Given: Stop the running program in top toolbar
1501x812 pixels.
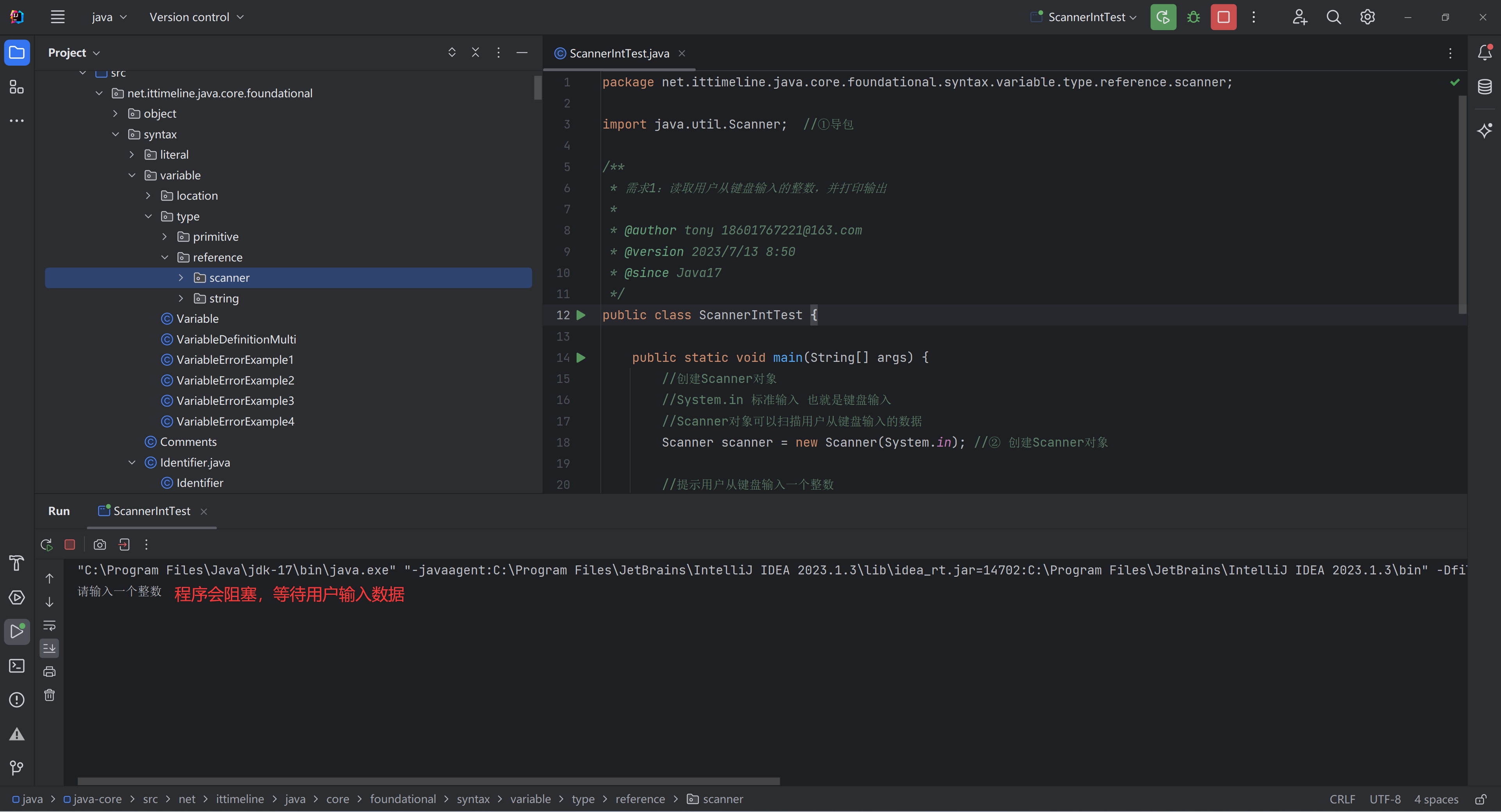Looking at the screenshot, I should (1223, 17).
